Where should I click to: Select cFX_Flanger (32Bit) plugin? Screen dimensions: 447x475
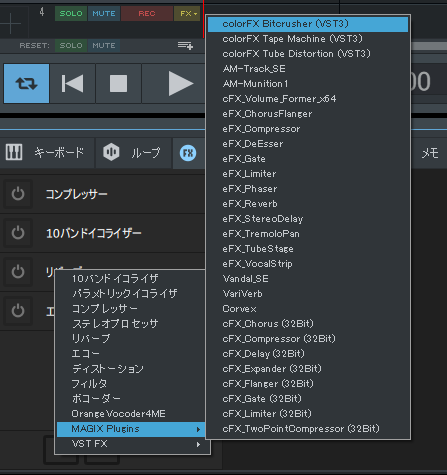pos(308,384)
